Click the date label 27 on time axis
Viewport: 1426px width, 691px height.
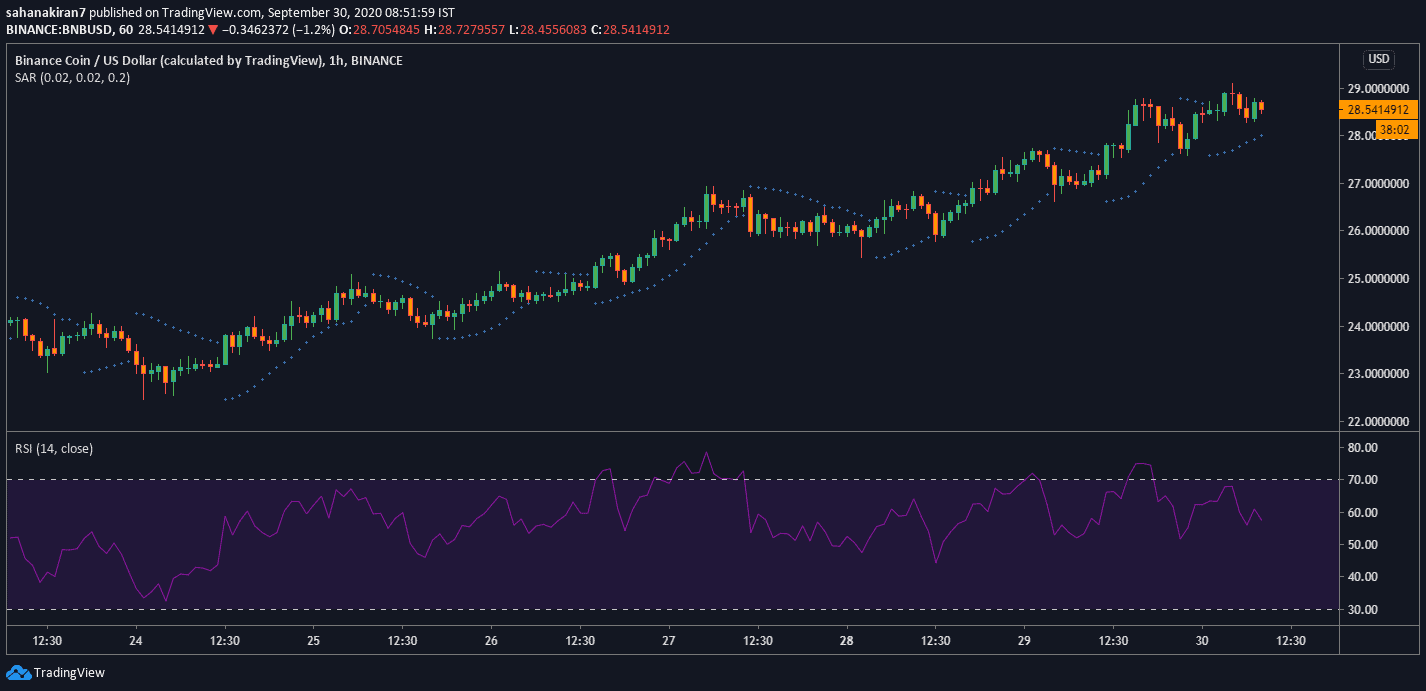pos(669,641)
